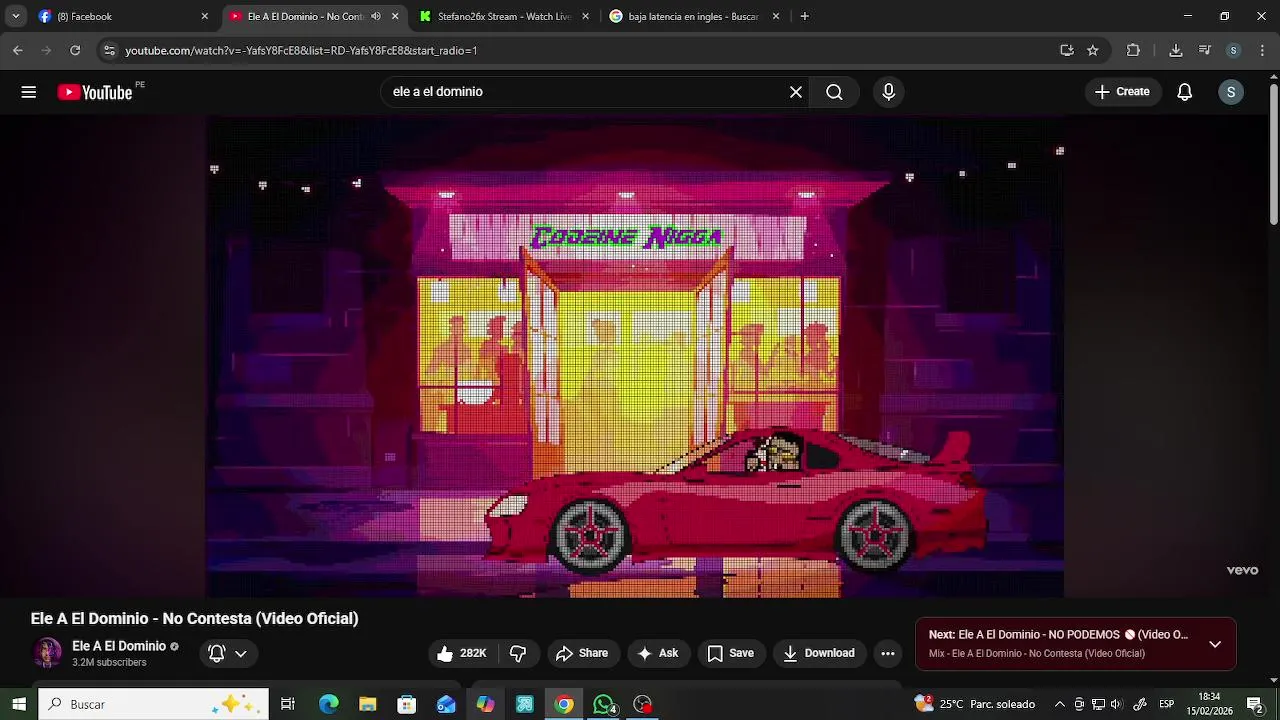Open Task View on the taskbar

(x=288, y=704)
